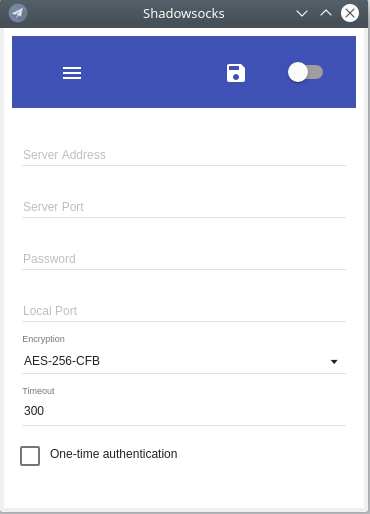The image size is (370, 514).
Task: Minimize the window with the down chevron
Action: 302,13
